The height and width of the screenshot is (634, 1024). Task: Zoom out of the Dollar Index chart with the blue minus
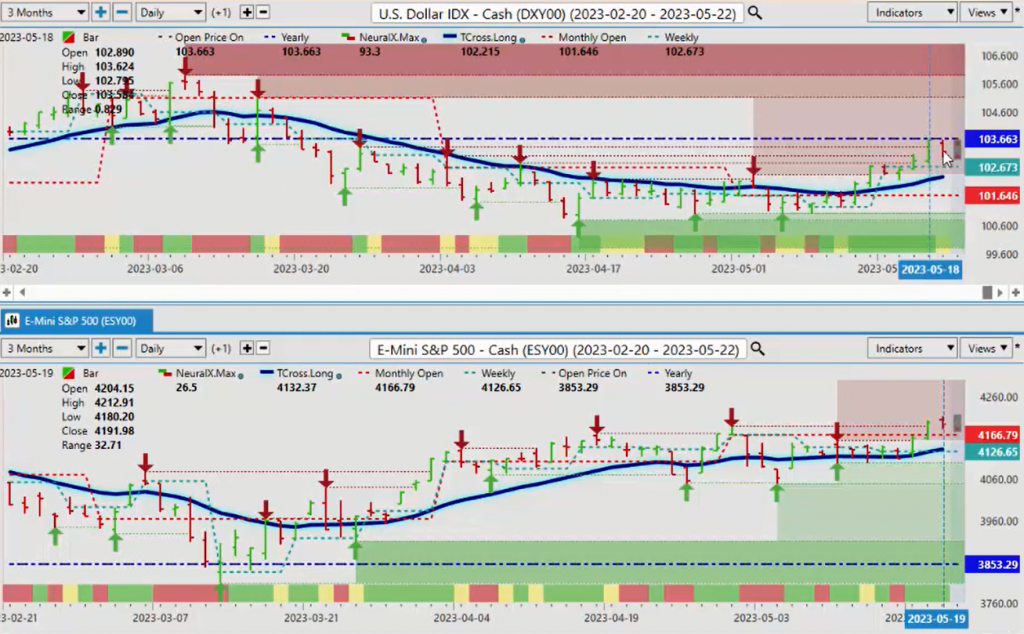coord(122,12)
